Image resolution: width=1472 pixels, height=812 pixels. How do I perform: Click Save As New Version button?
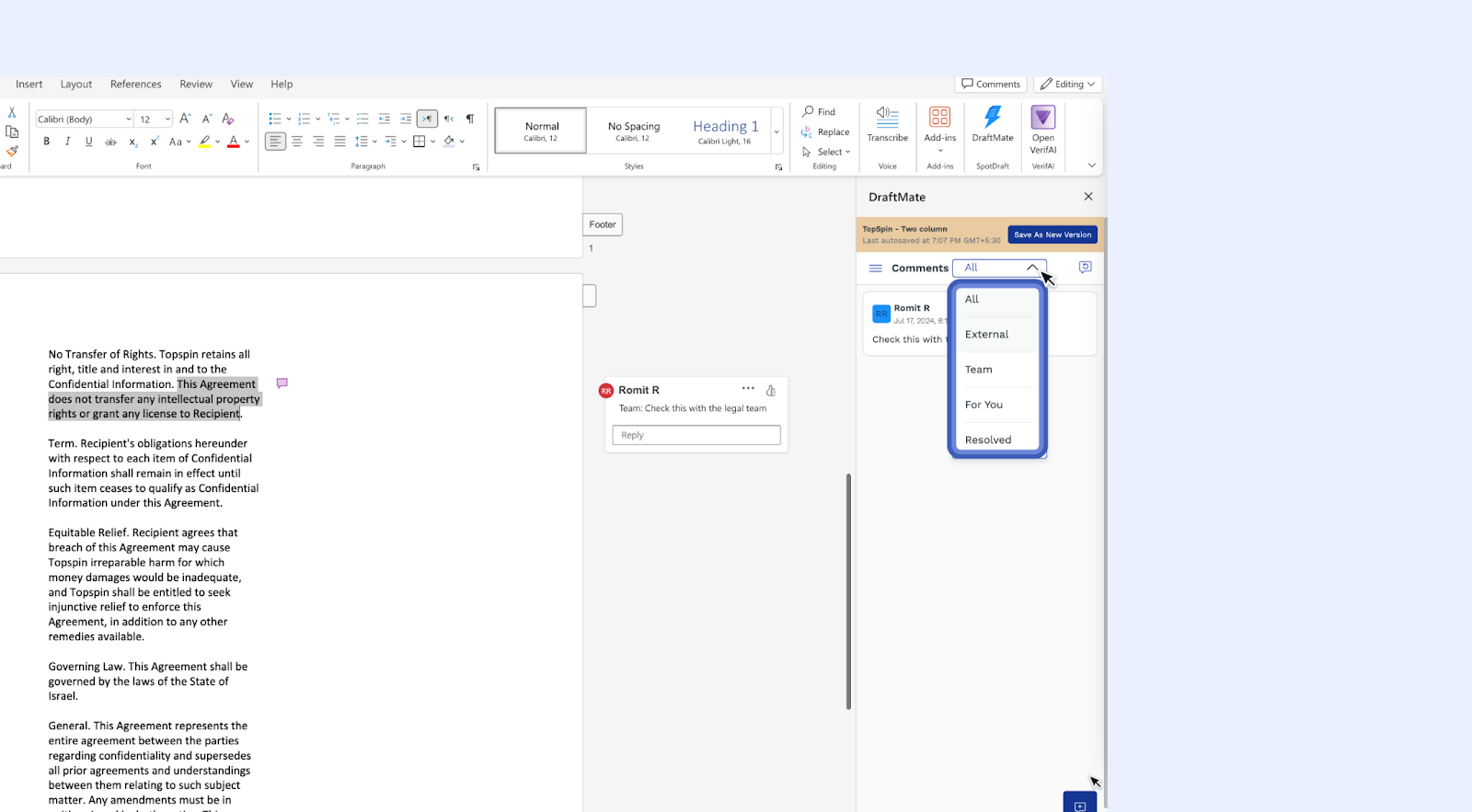(x=1052, y=234)
